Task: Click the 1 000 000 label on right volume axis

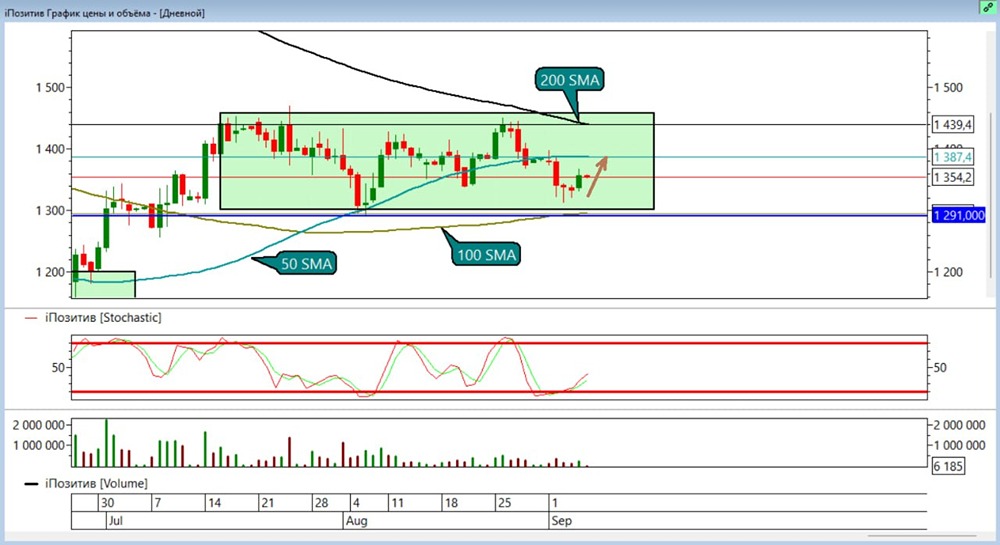Action: (959, 445)
